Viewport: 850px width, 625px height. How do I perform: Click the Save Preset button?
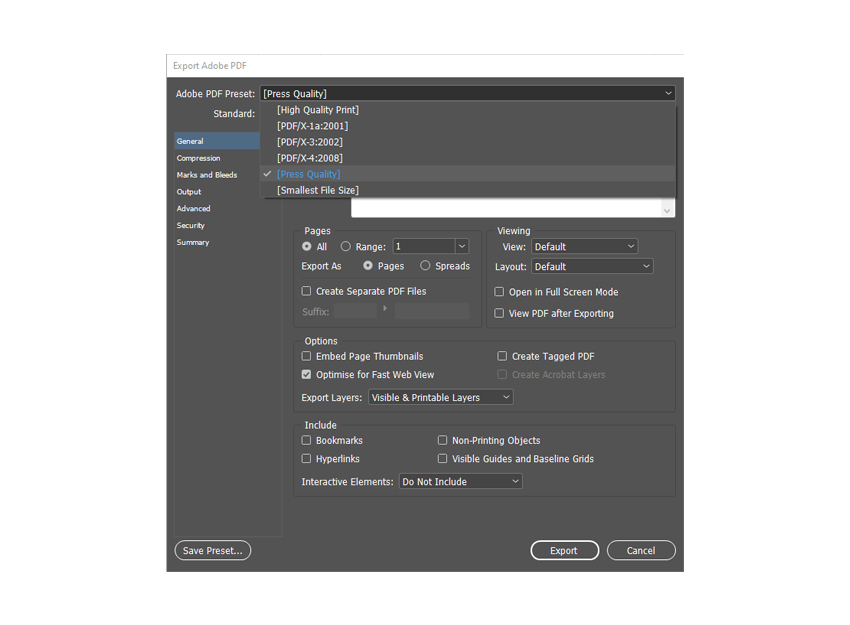click(x=212, y=550)
